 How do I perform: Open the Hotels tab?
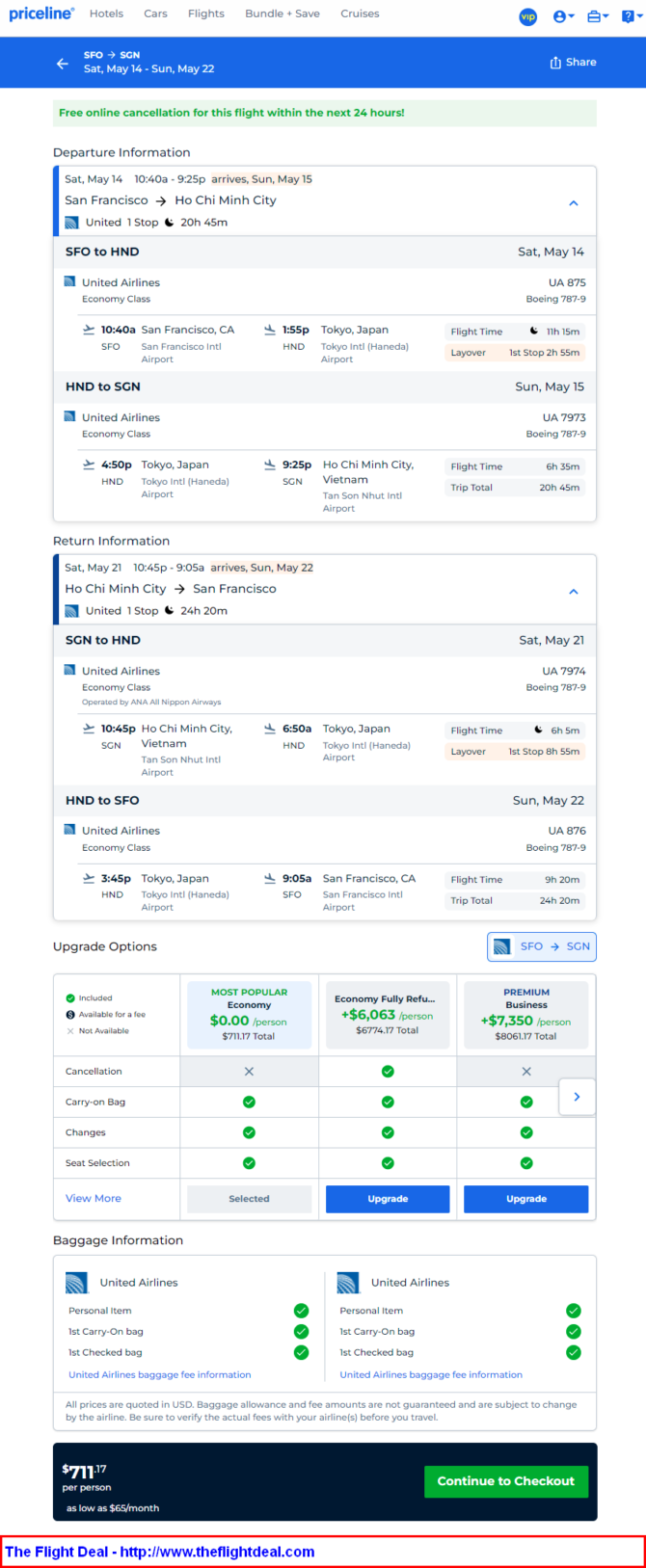[x=106, y=13]
